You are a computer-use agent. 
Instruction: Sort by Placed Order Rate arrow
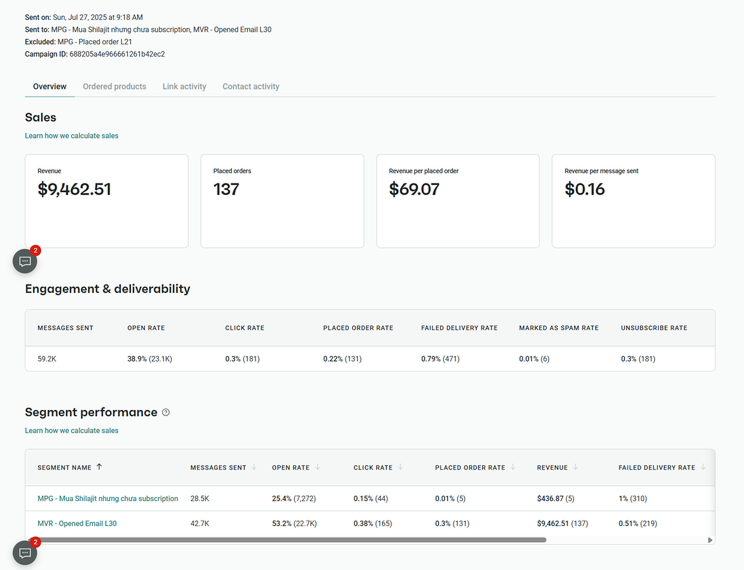513,467
